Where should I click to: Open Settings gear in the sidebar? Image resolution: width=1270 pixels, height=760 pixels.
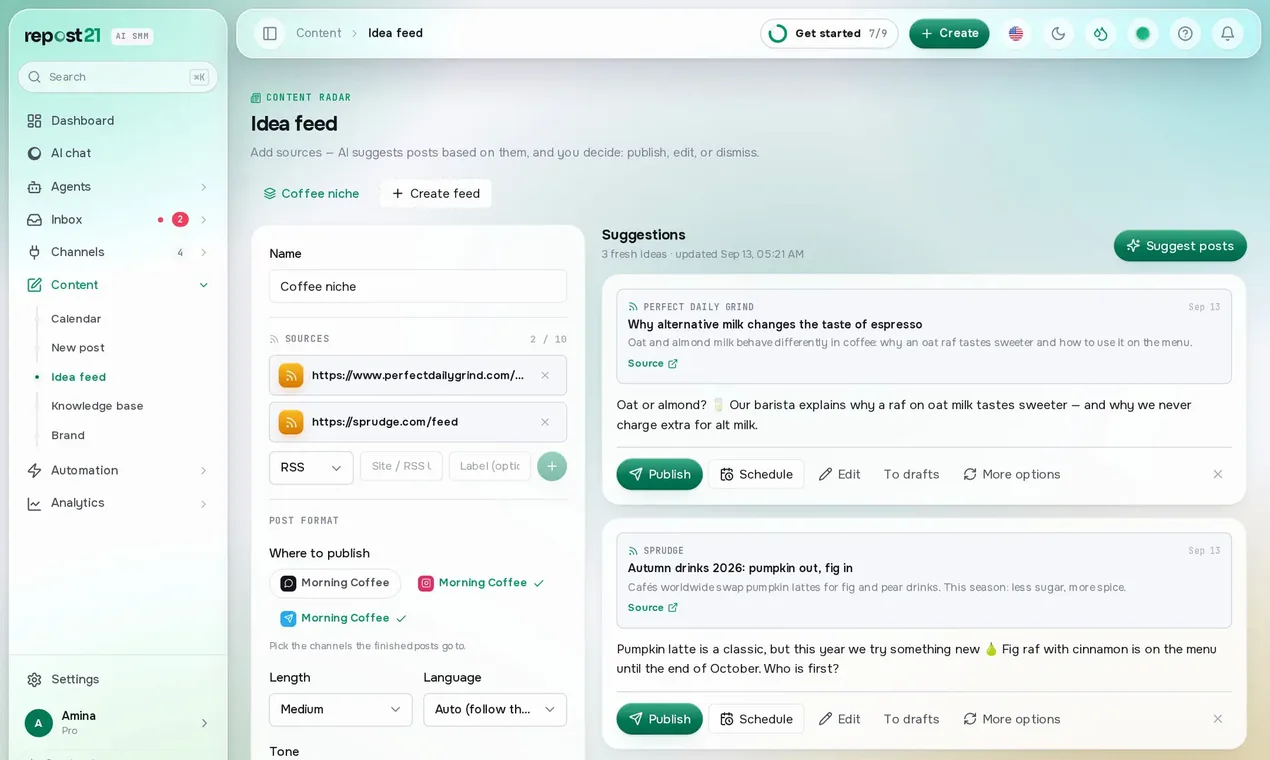pyautogui.click(x=118, y=680)
